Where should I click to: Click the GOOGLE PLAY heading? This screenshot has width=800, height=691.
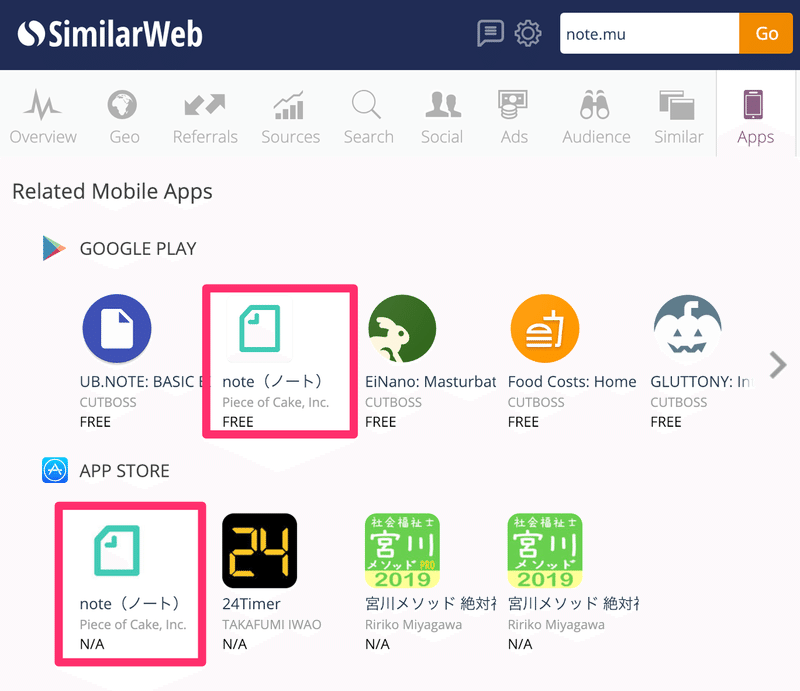pos(138,249)
